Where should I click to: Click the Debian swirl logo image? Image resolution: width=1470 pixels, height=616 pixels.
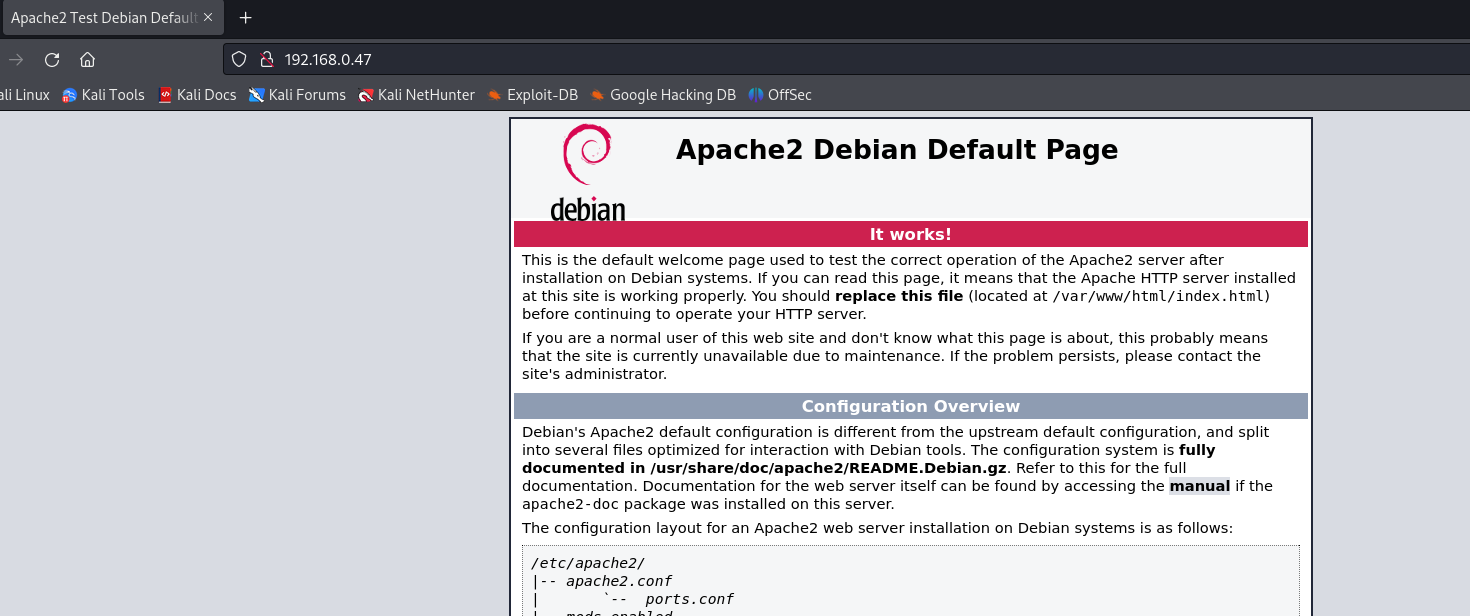[588, 171]
